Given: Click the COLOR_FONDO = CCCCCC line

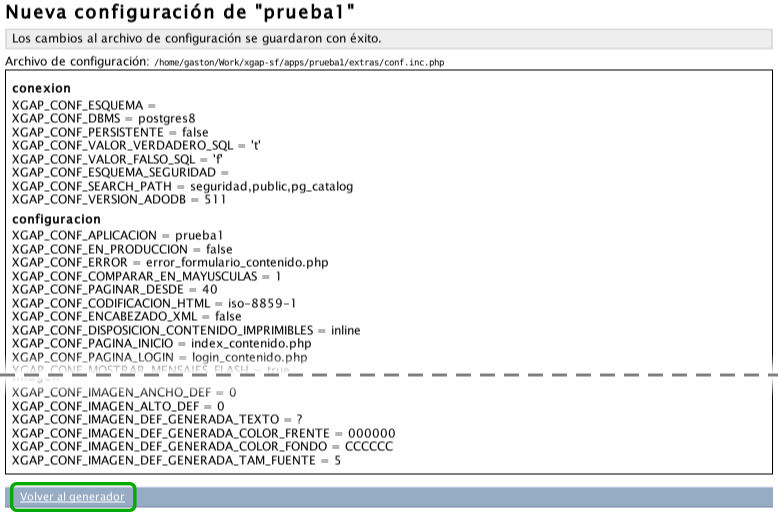Looking at the screenshot, I should coord(202,446).
